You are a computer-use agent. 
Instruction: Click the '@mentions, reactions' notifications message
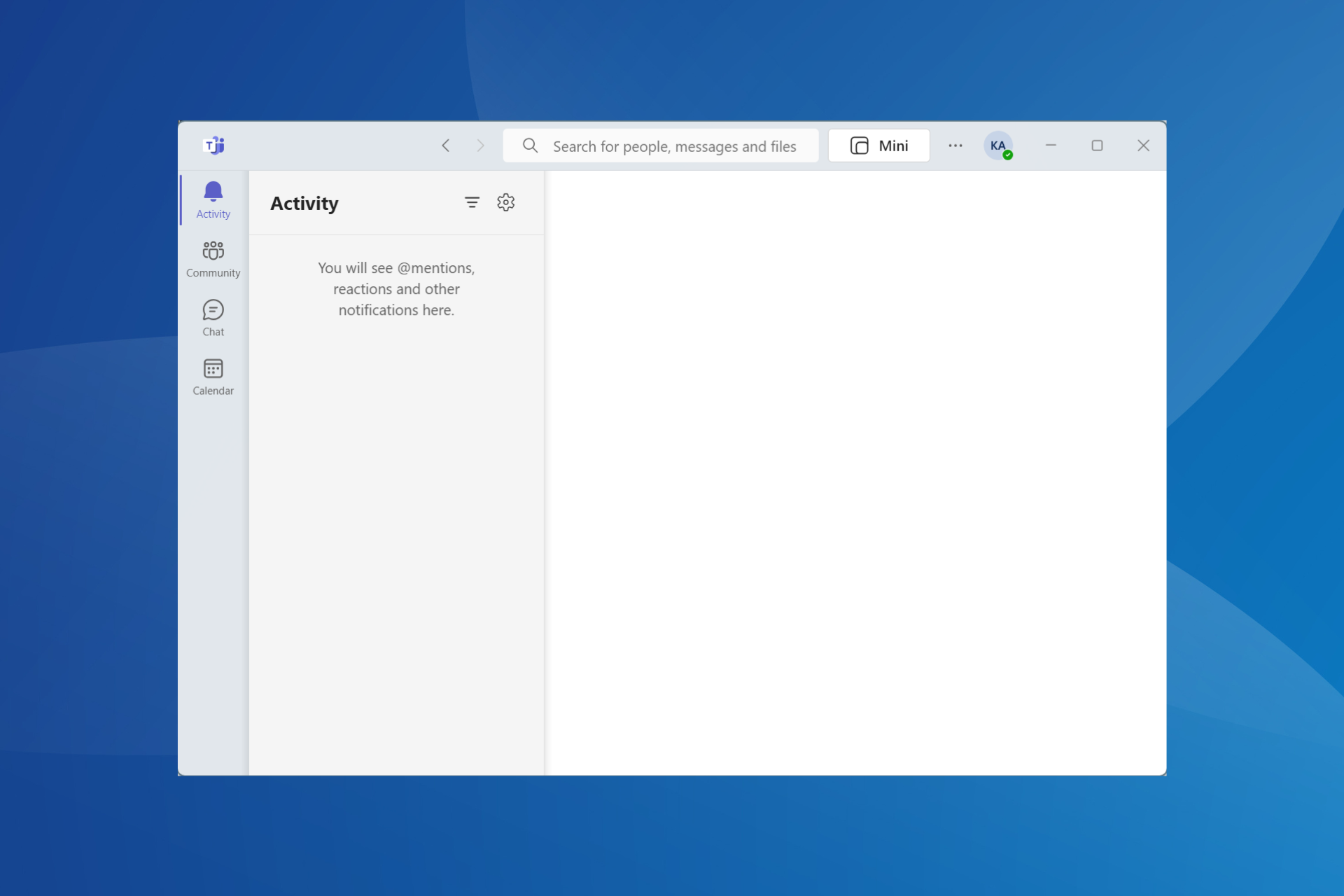pos(396,289)
